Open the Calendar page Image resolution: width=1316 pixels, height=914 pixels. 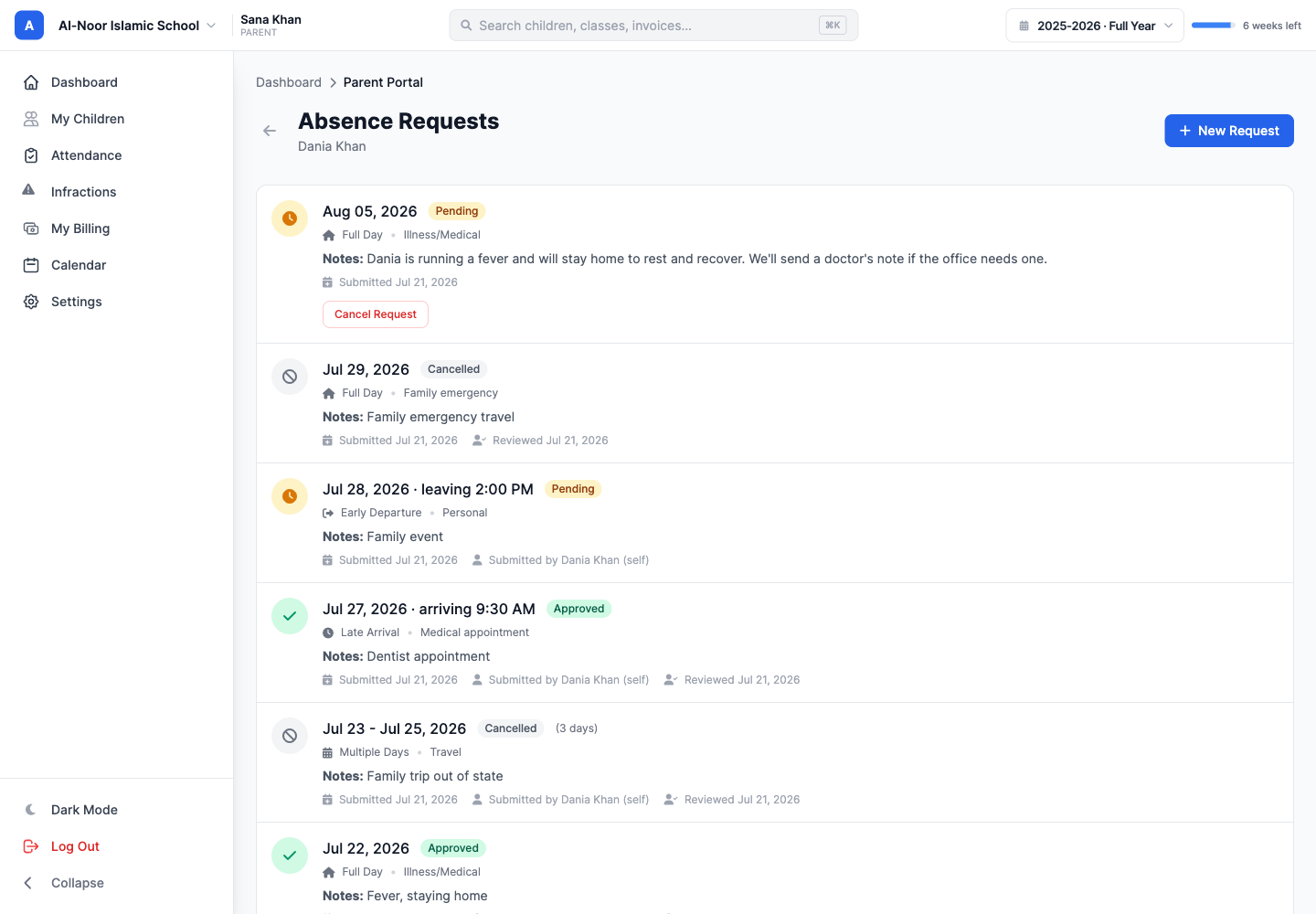(116, 265)
